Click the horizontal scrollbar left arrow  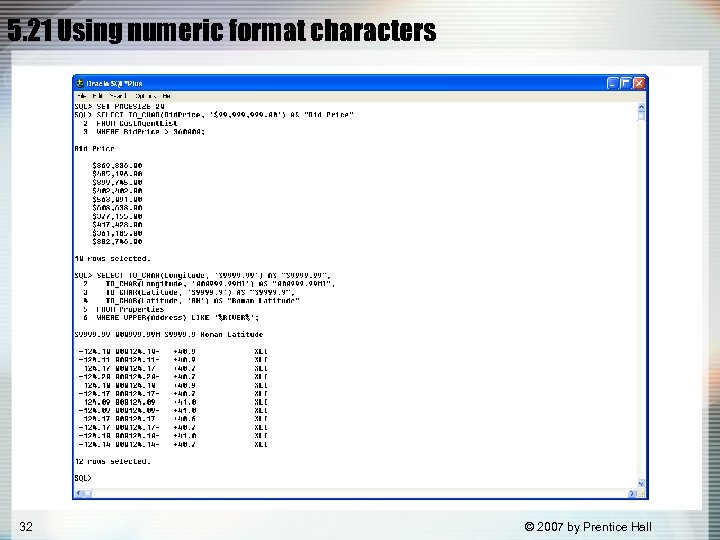(79, 494)
